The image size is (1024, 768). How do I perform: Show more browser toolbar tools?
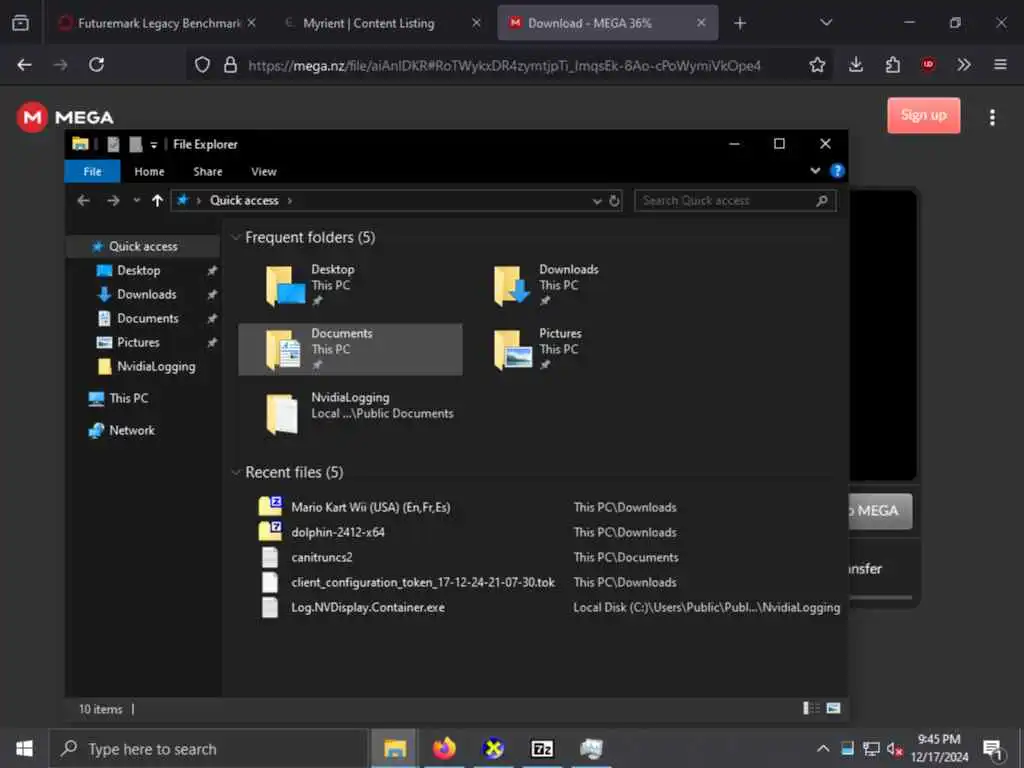[963, 65]
